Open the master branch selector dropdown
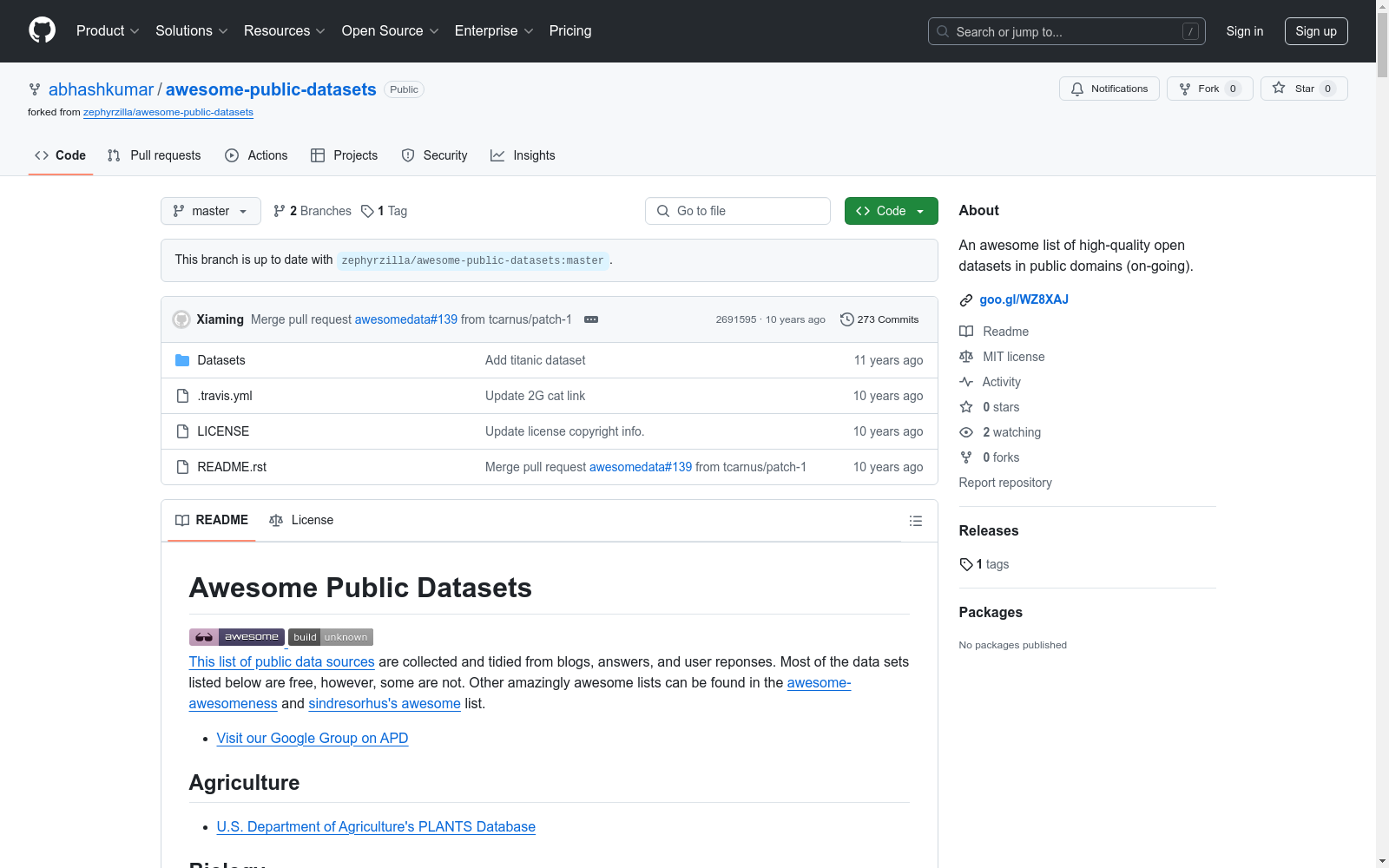Screen dimensions: 1389x868 tap(211, 211)
